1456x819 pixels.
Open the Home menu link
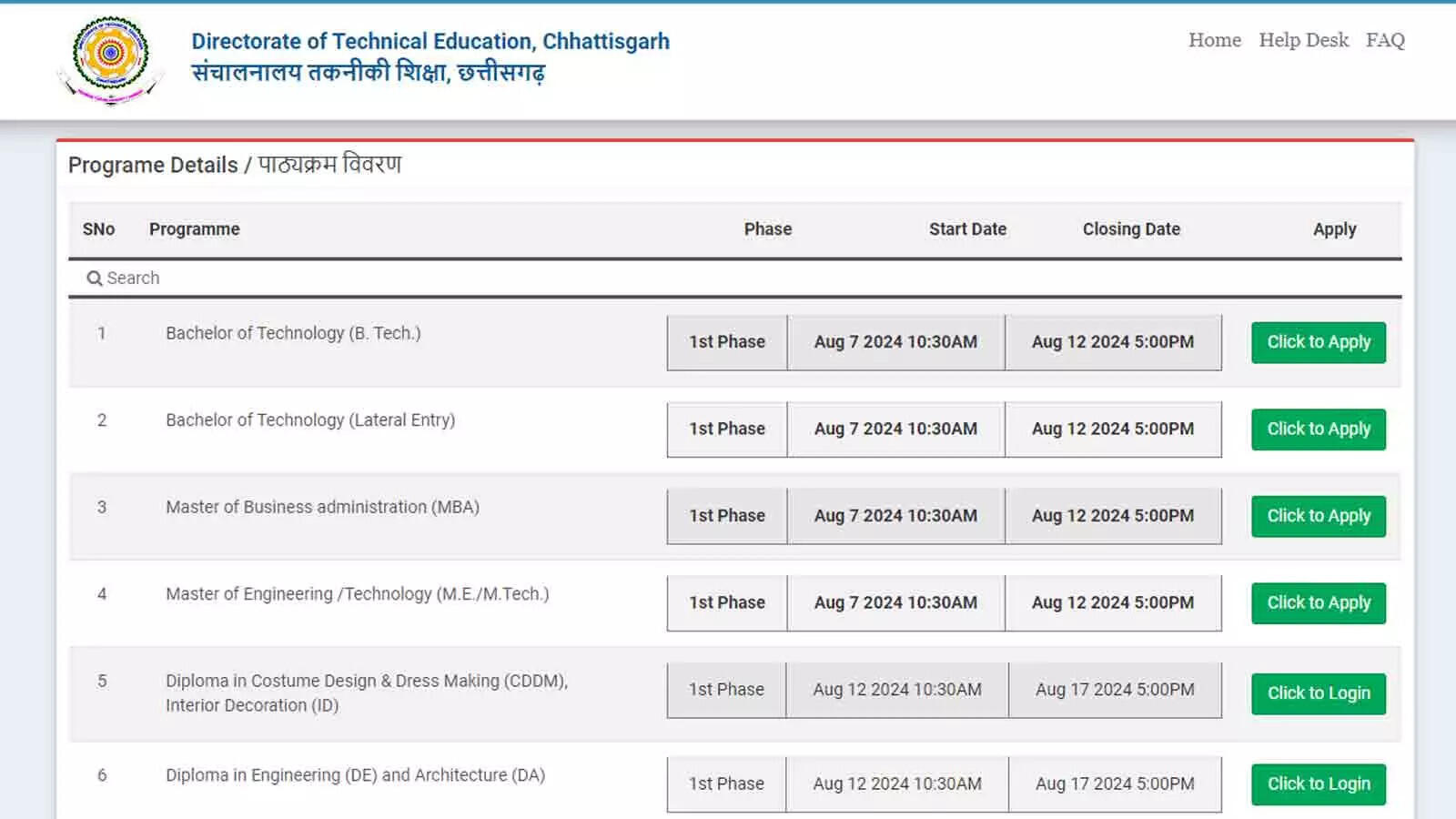[1214, 40]
